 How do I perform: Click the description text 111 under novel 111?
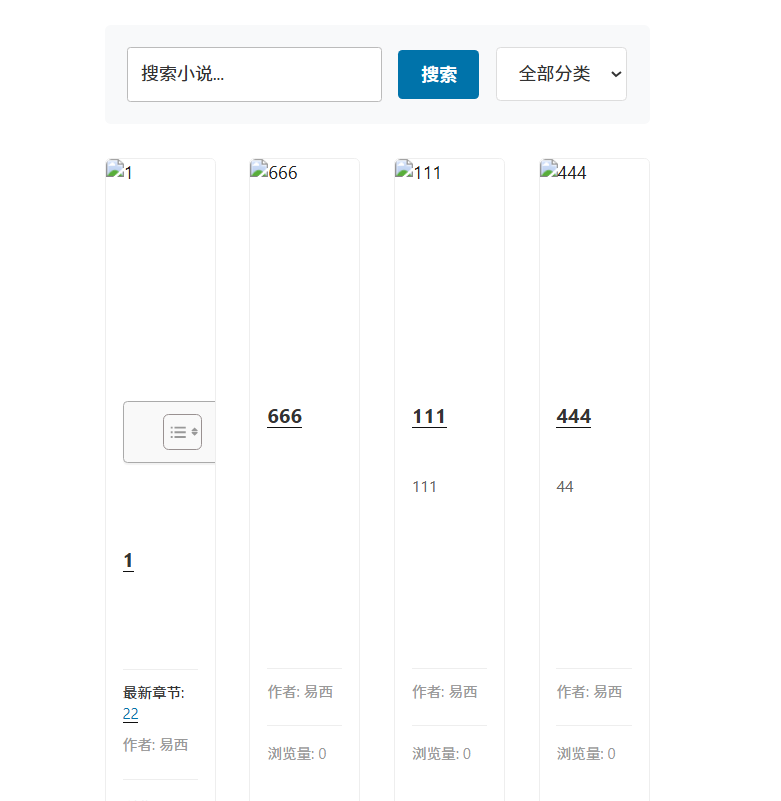pyautogui.click(x=424, y=487)
